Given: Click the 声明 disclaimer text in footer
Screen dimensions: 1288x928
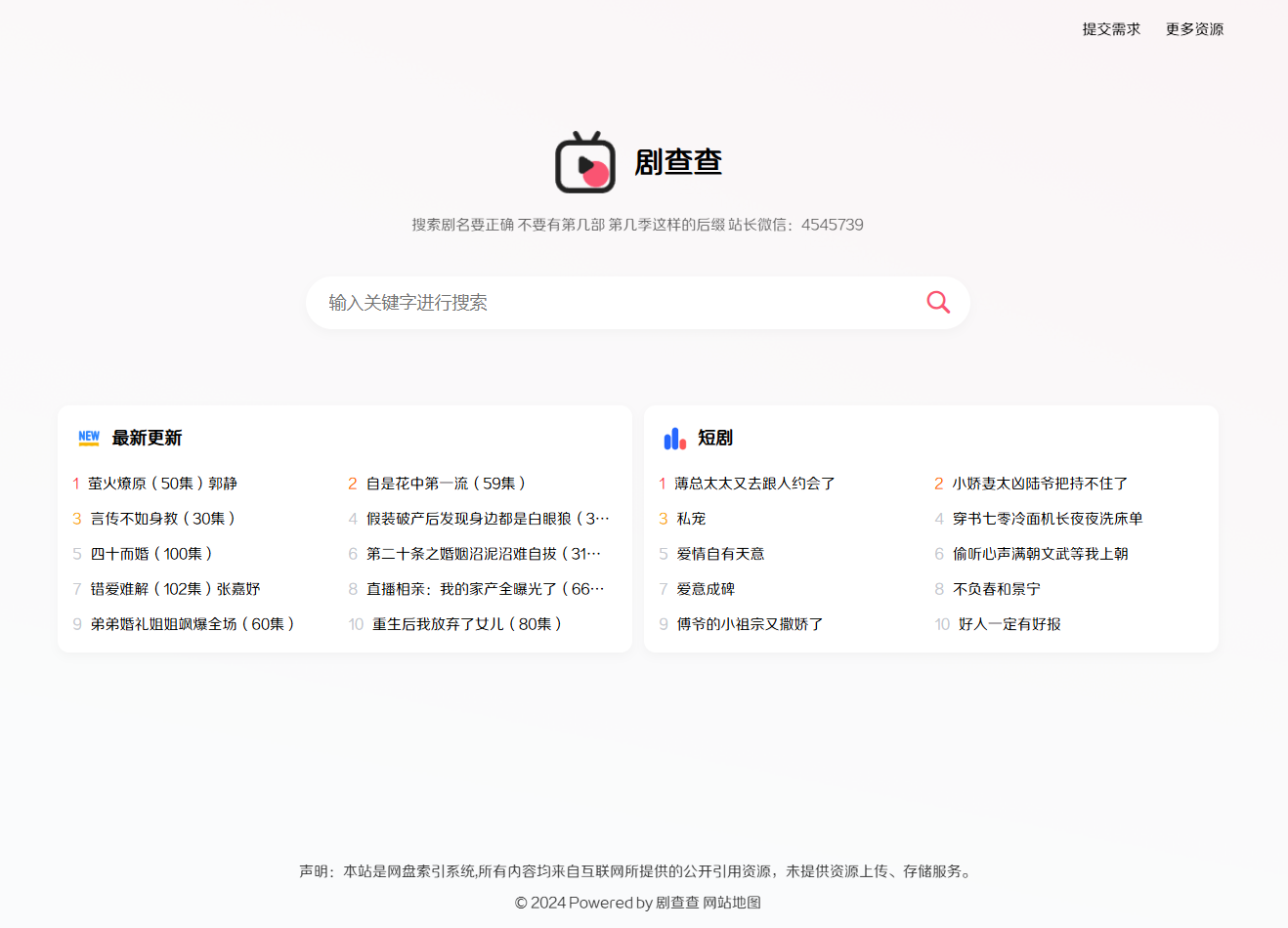Looking at the screenshot, I should point(637,871).
